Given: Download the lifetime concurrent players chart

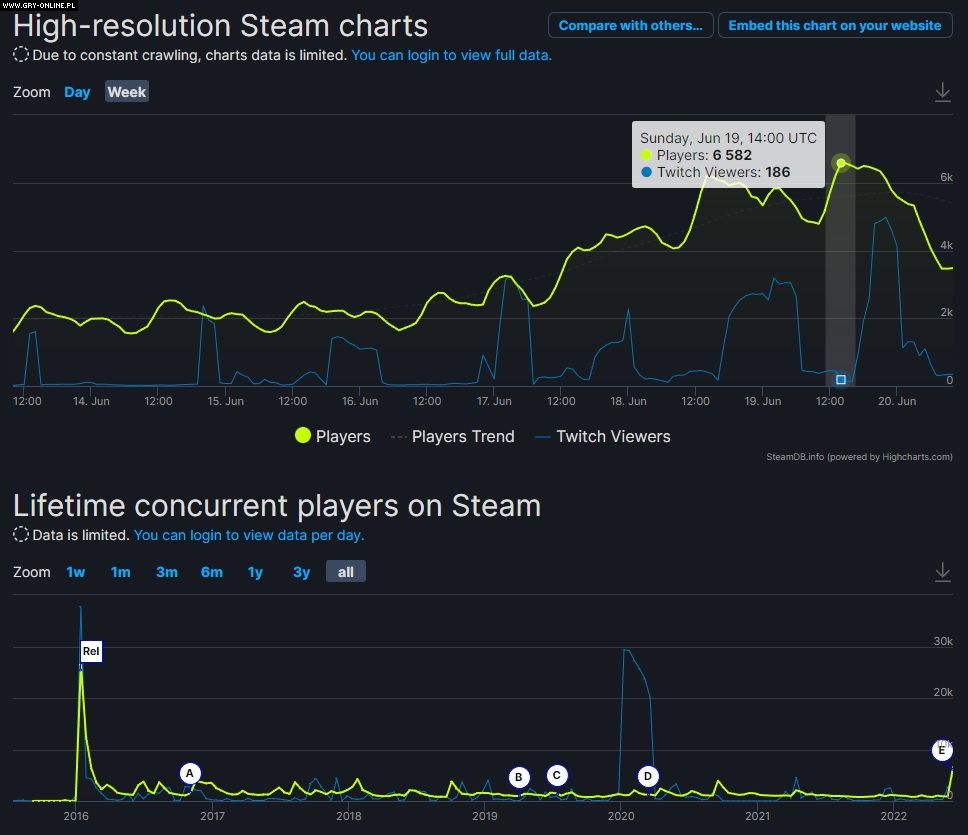Looking at the screenshot, I should [942, 572].
